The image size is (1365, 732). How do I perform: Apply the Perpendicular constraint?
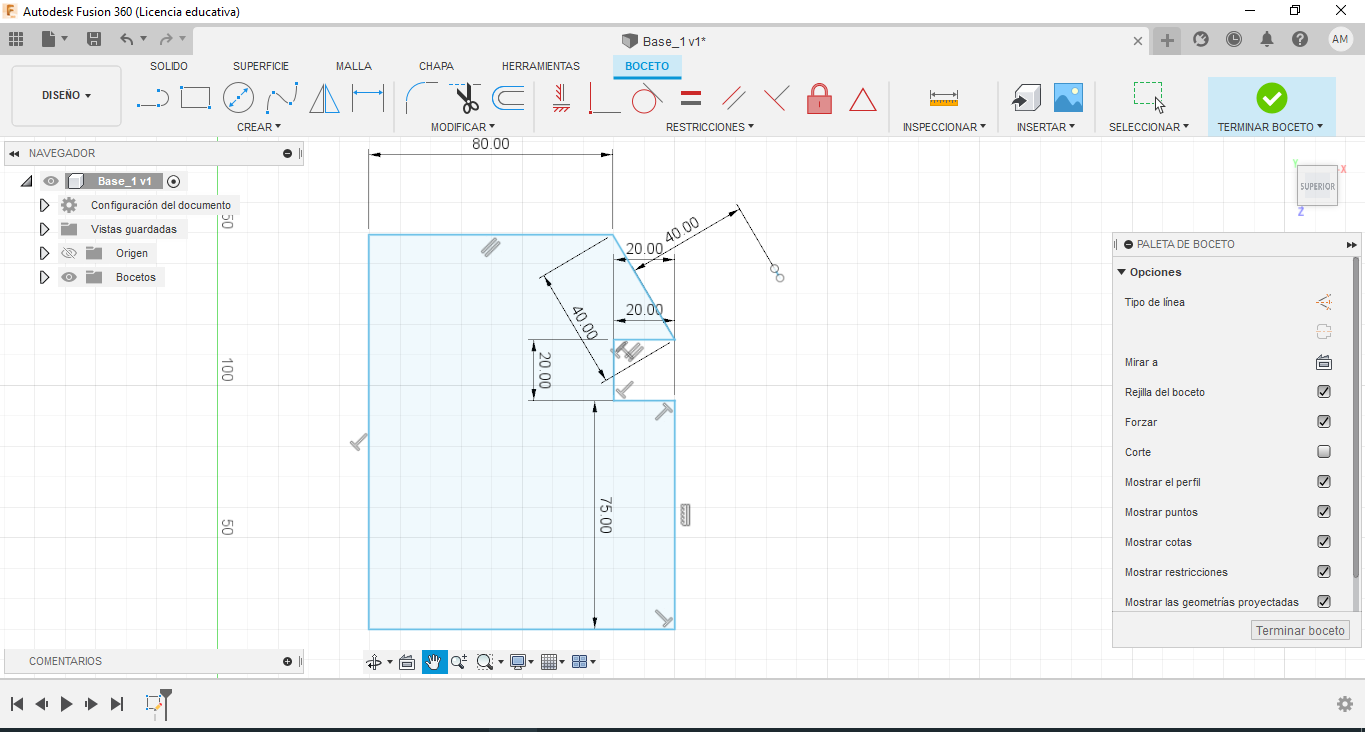[776, 98]
